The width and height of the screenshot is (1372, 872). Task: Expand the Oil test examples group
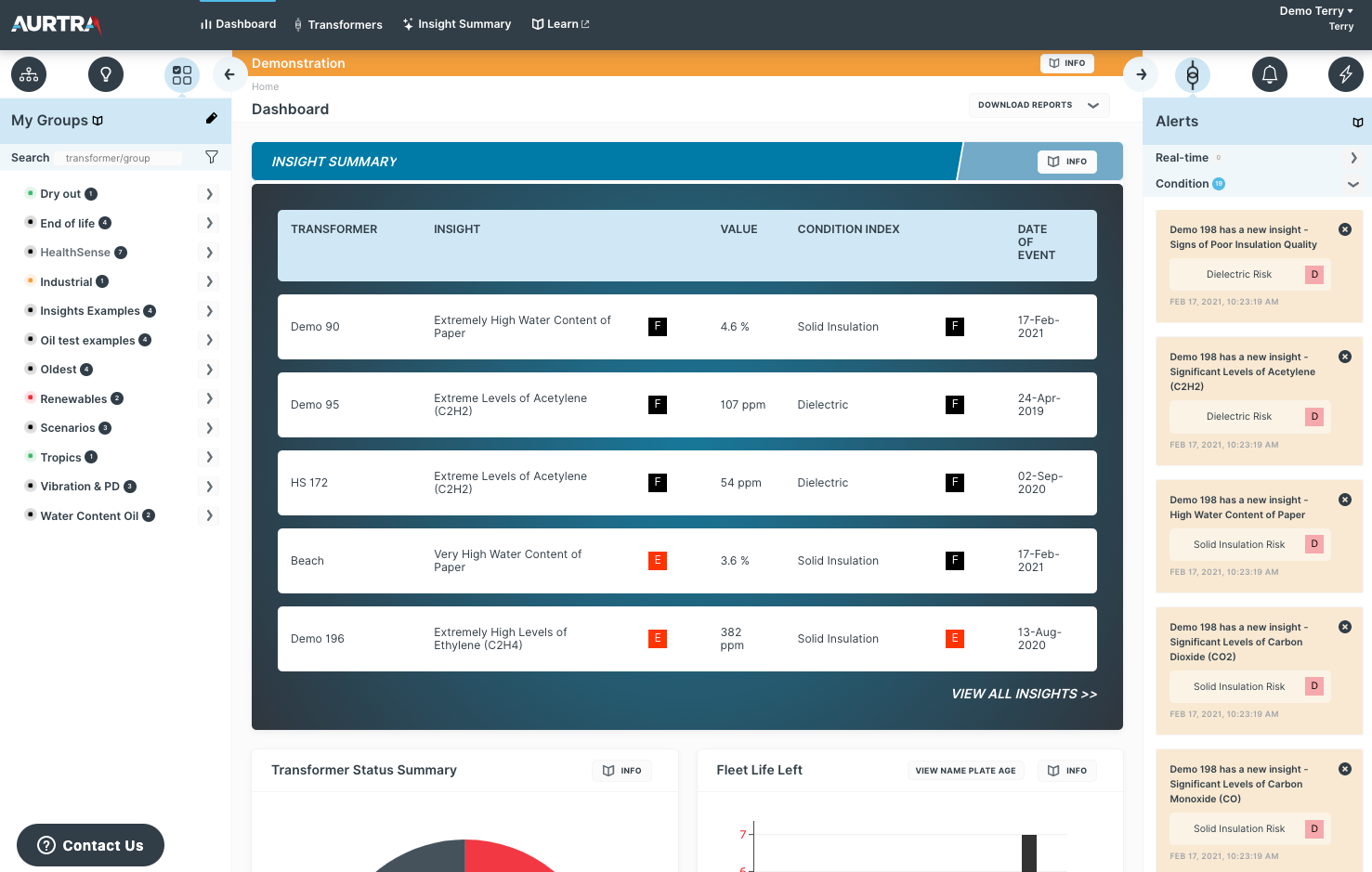pos(209,340)
